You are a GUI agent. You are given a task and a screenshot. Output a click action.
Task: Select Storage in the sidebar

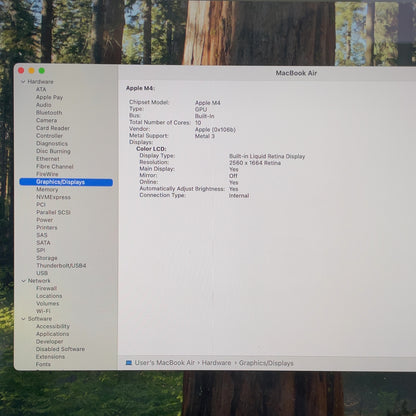(47, 258)
